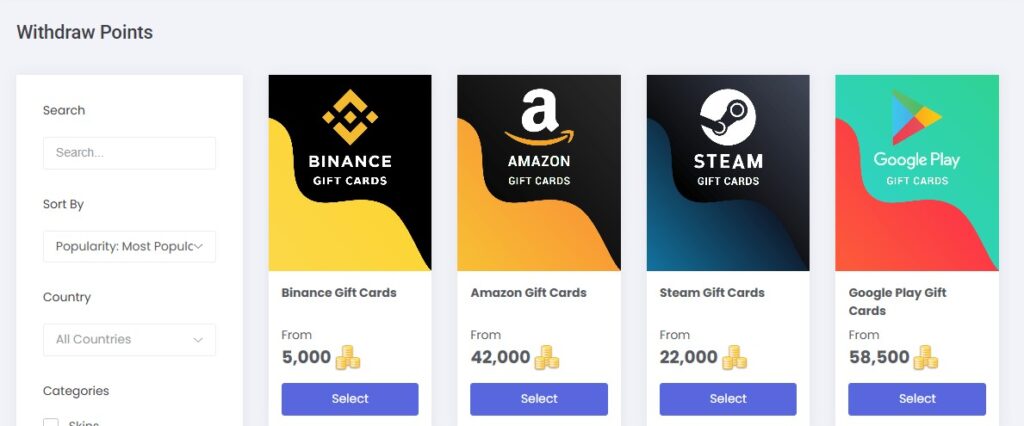Image resolution: width=1024 pixels, height=426 pixels.
Task: Click coin stack icon beside 22,000
Action: (734, 357)
